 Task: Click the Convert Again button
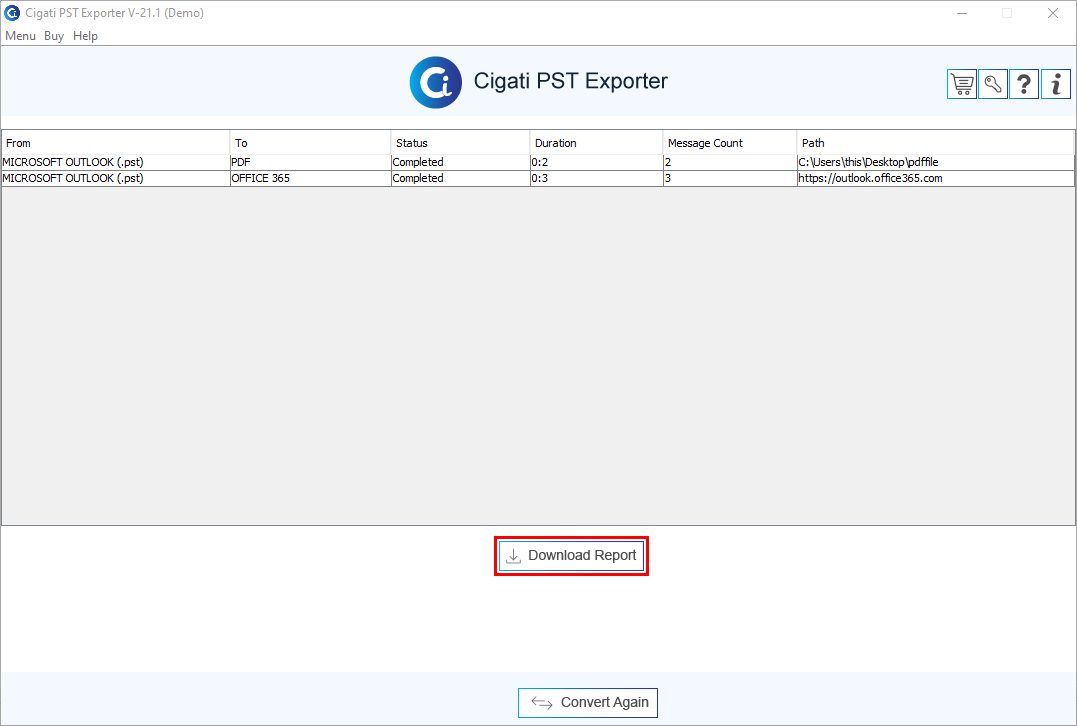(x=588, y=703)
